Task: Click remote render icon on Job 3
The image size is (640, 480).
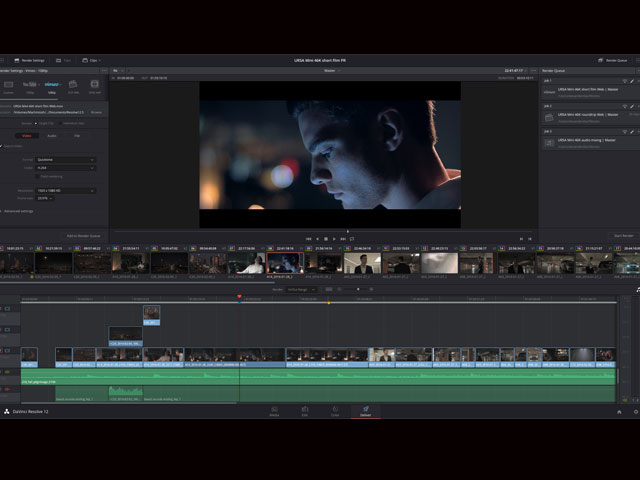Action: pyautogui.click(x=624, y=131)
